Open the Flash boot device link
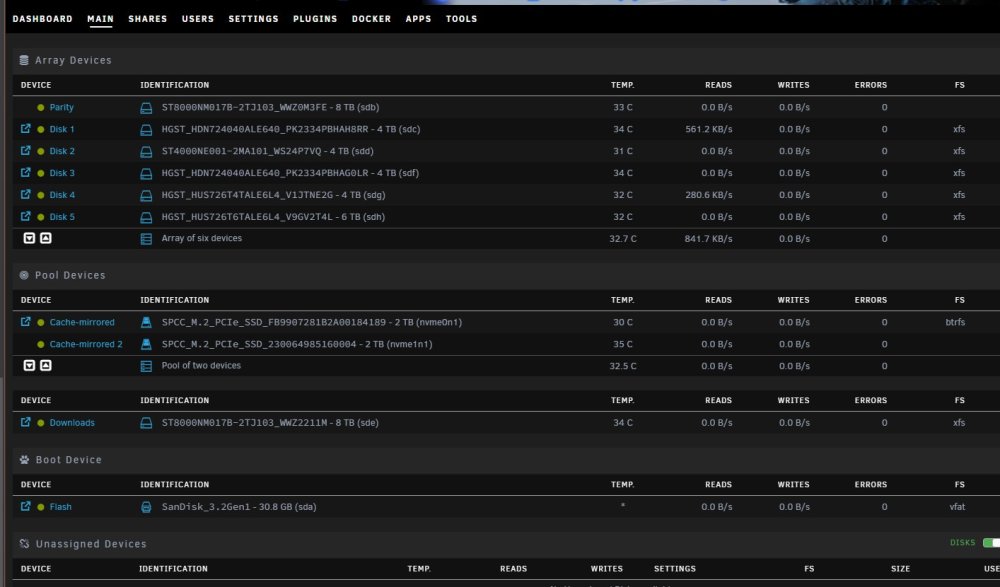Viewport: 1000px width, 587px height. pyautogui.click(x=61, y=507)
